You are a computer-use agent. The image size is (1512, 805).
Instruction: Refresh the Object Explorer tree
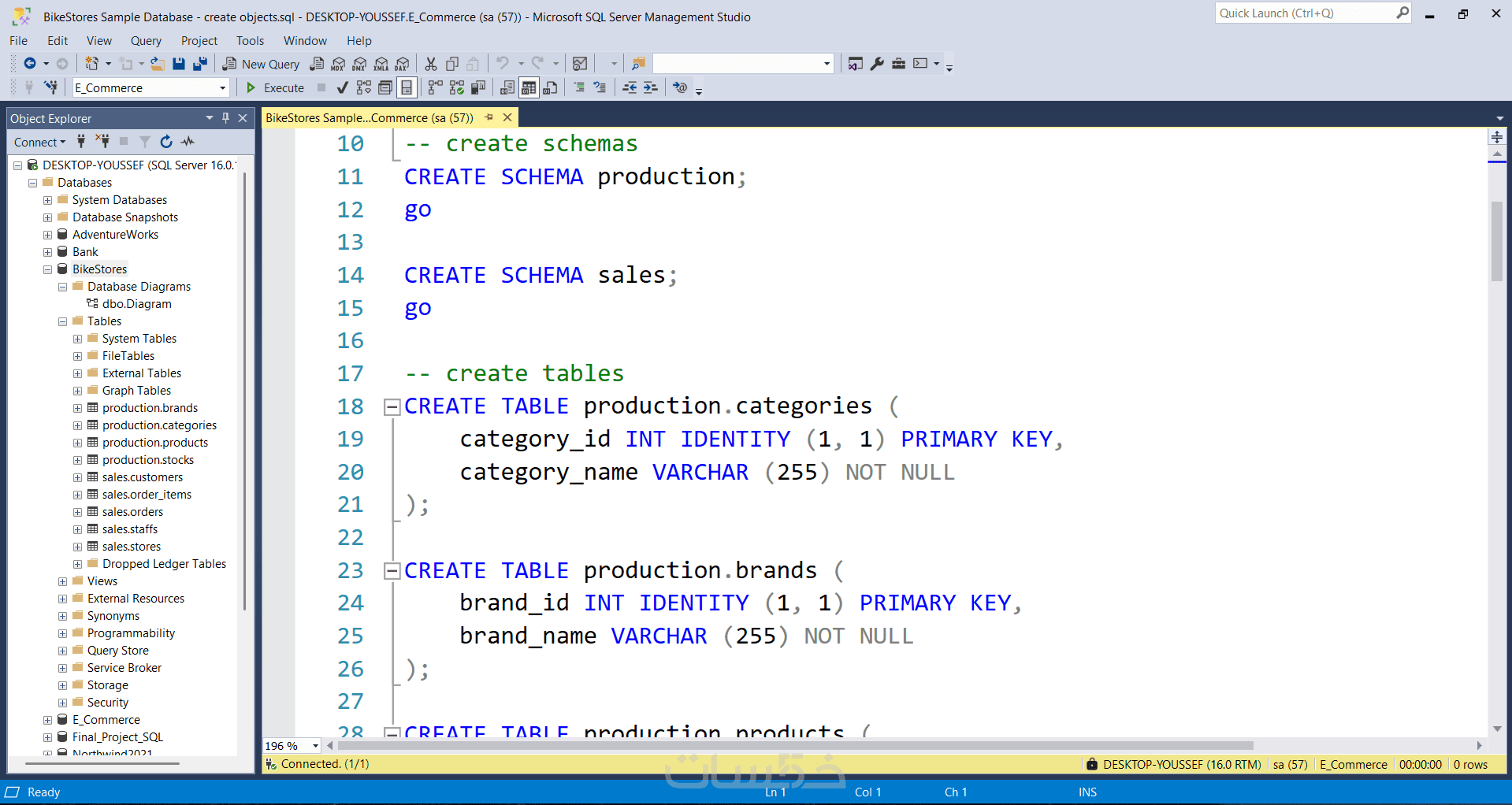pyautogui.click(x=165, y=142)
